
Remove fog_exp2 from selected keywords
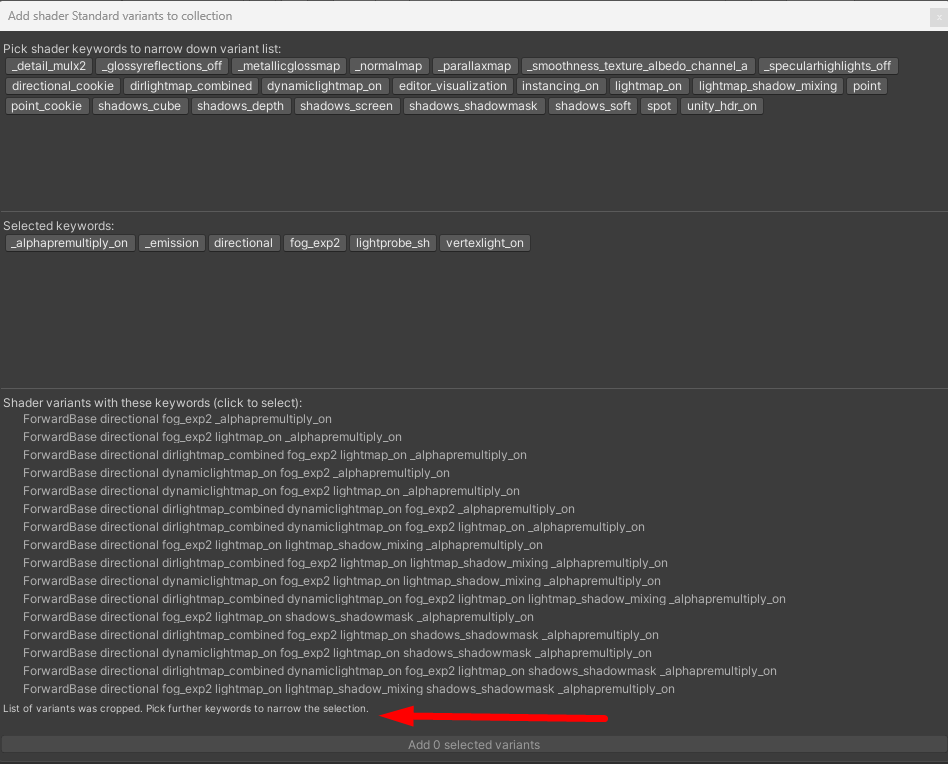click(314, 243)
